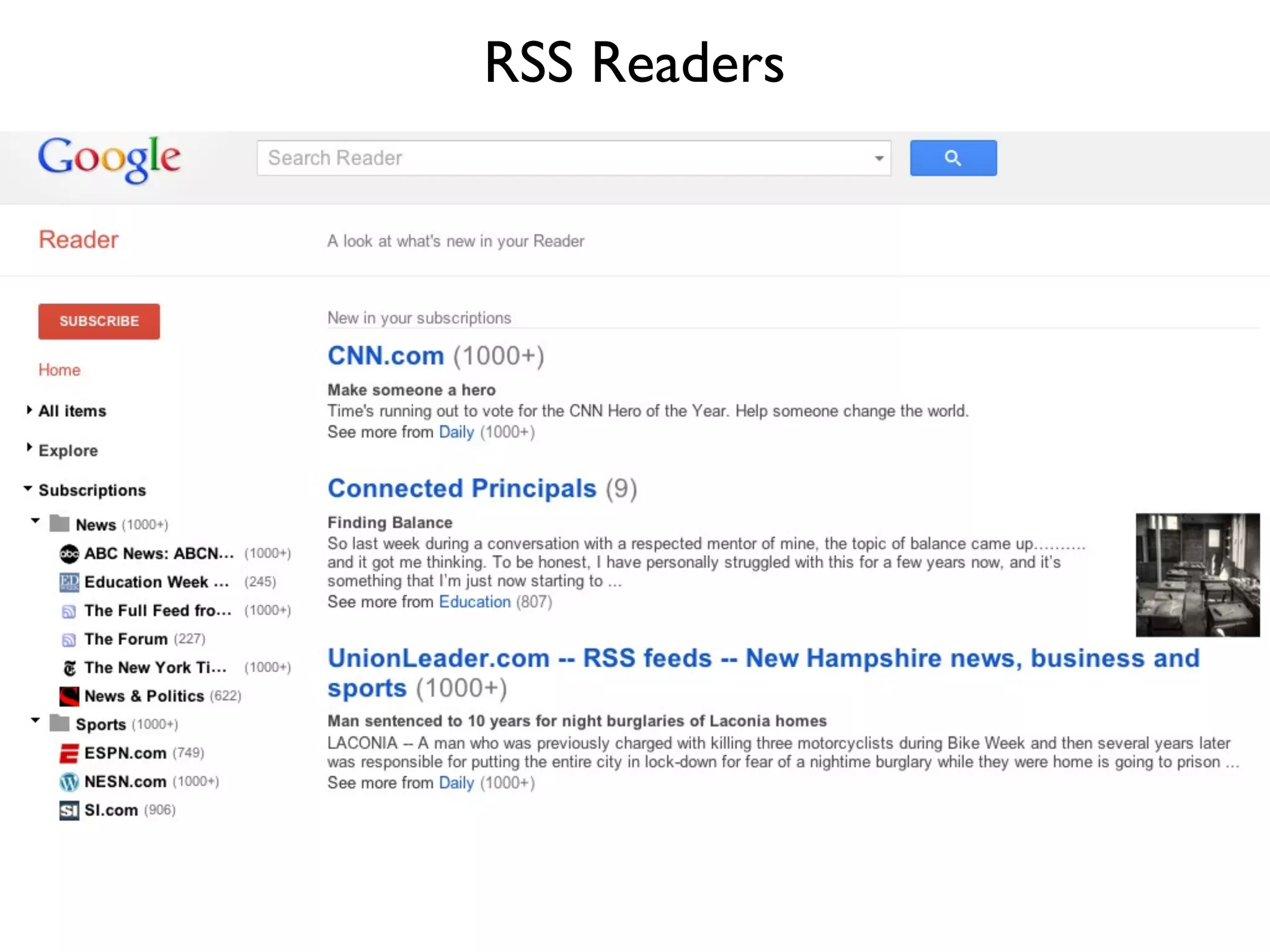
Task: Click the Education Week (245) unread count
Action: coord(260,581)
